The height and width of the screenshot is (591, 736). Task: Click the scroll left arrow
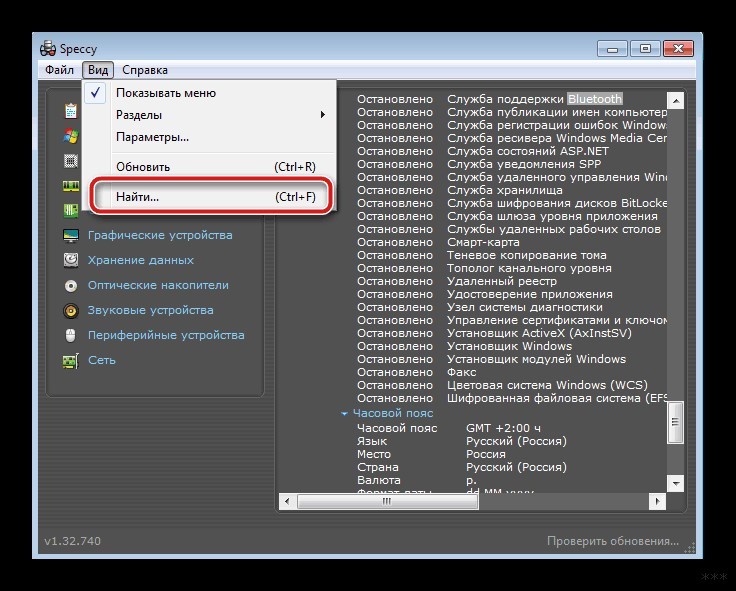coord(287,501)
